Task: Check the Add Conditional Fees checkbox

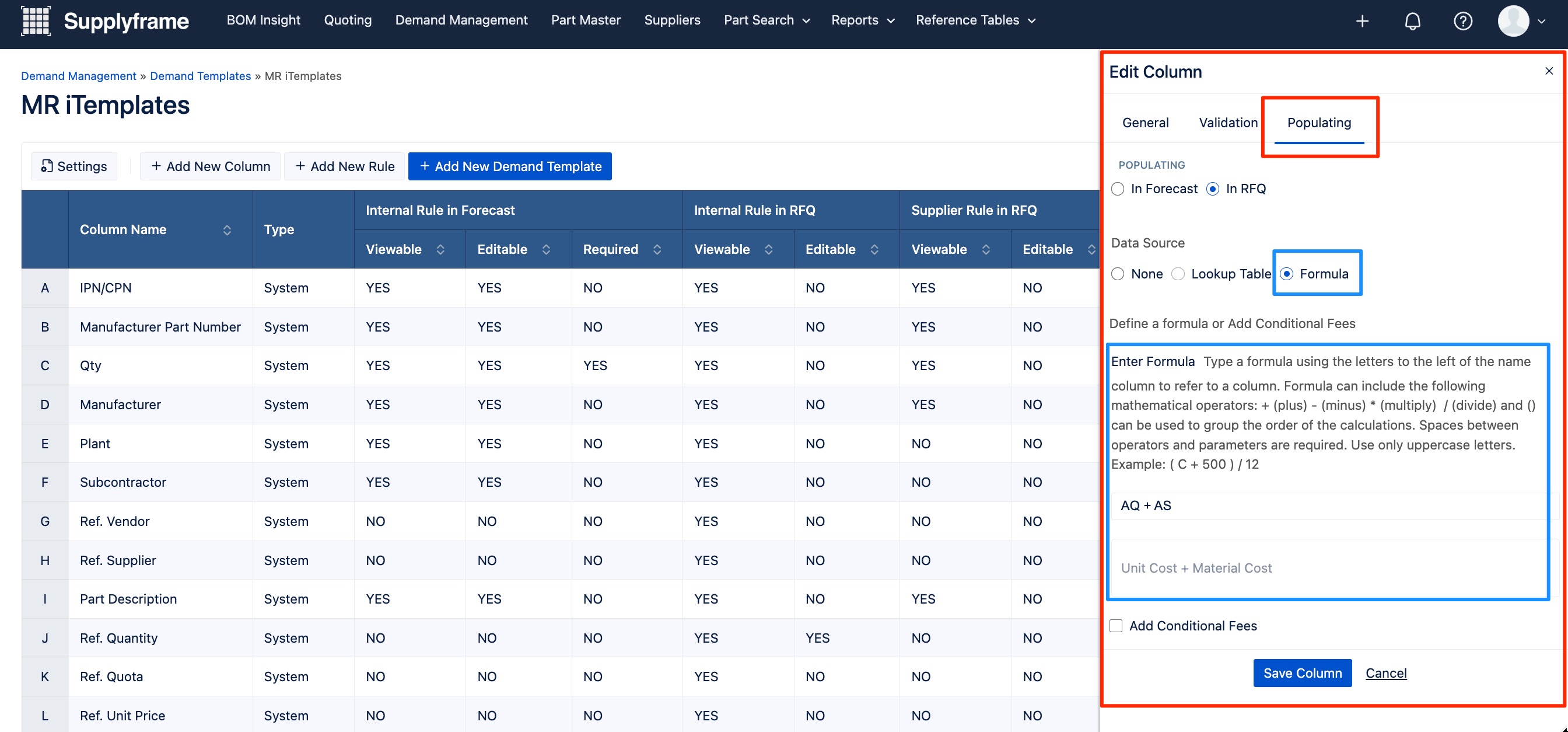Action: tap(1116, 626)
